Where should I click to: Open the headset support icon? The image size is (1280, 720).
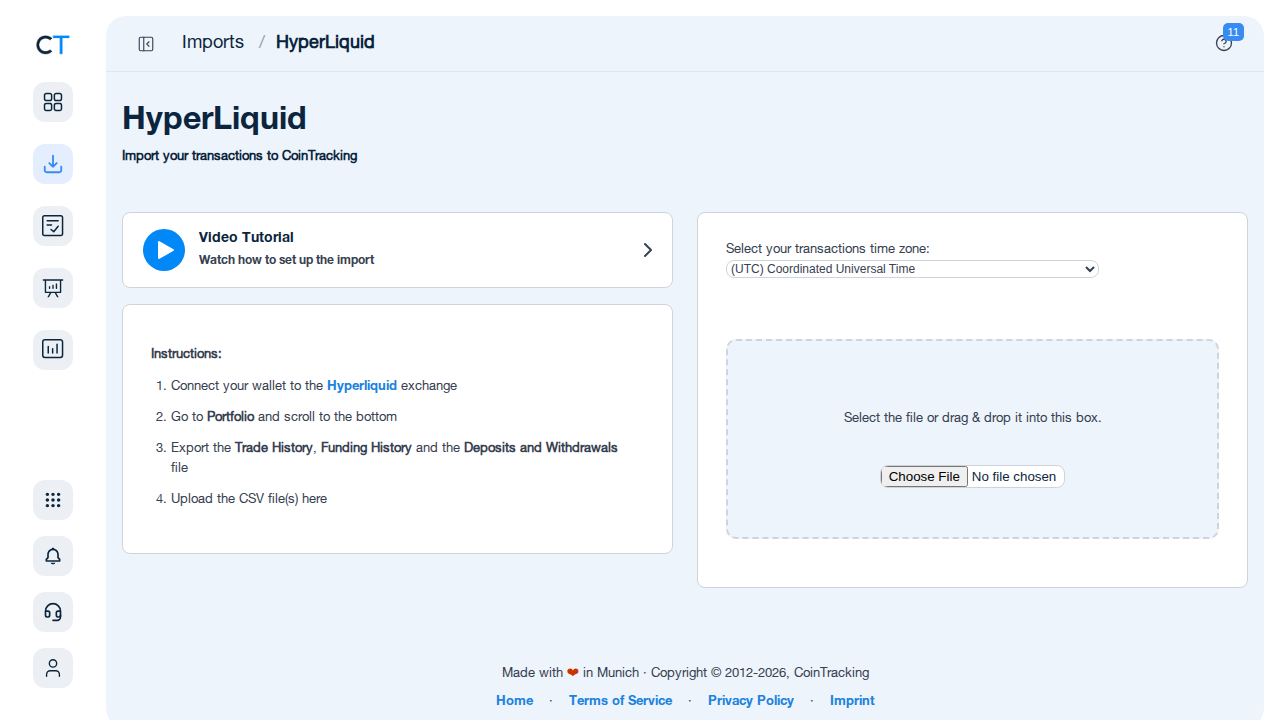(x=53, y=612)
